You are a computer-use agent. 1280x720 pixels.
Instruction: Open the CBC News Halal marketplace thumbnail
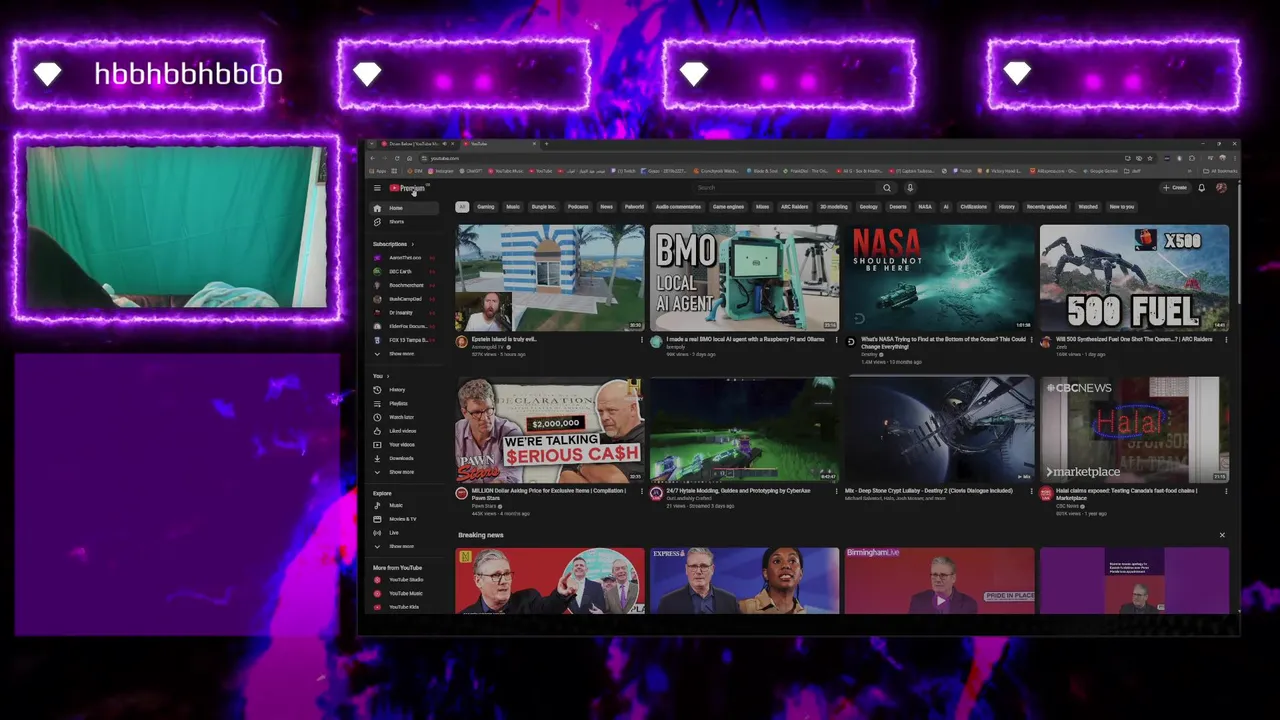pos(1134,430)
